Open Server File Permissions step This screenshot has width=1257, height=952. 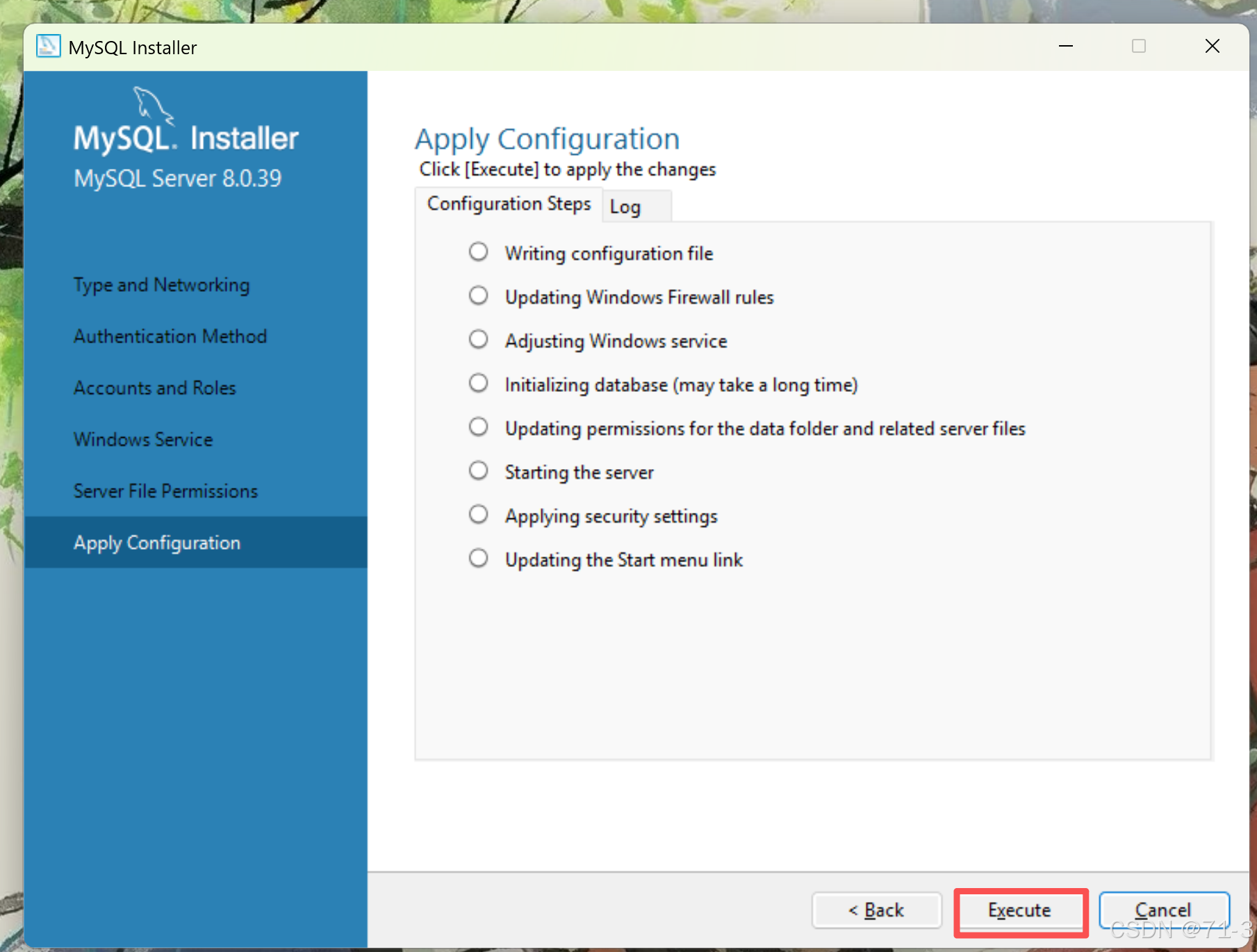coord(165,491)
